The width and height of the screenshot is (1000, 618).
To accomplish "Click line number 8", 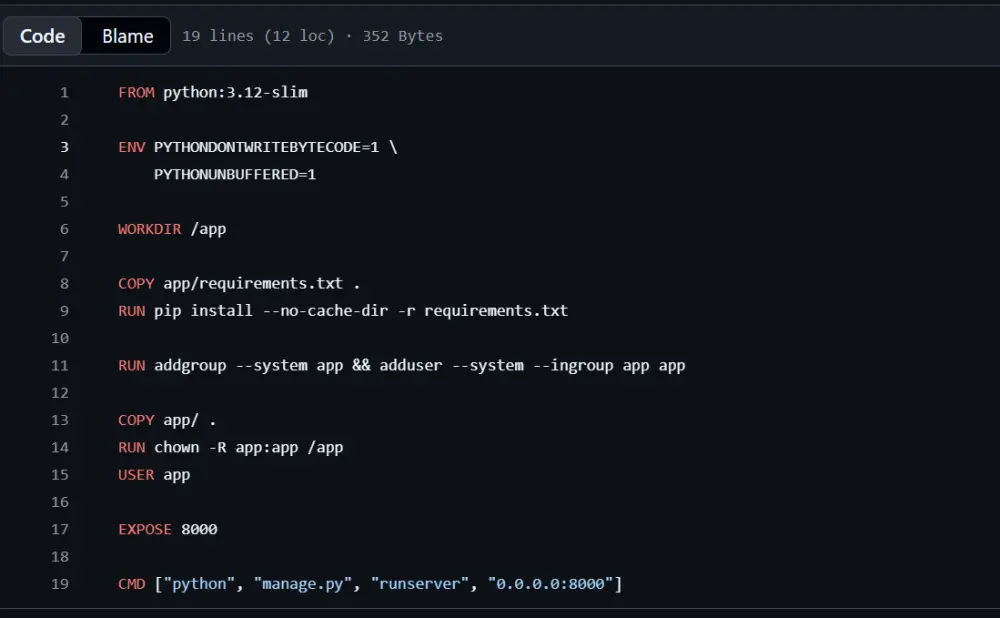I will pyautogui.click(x=64, y=283).
